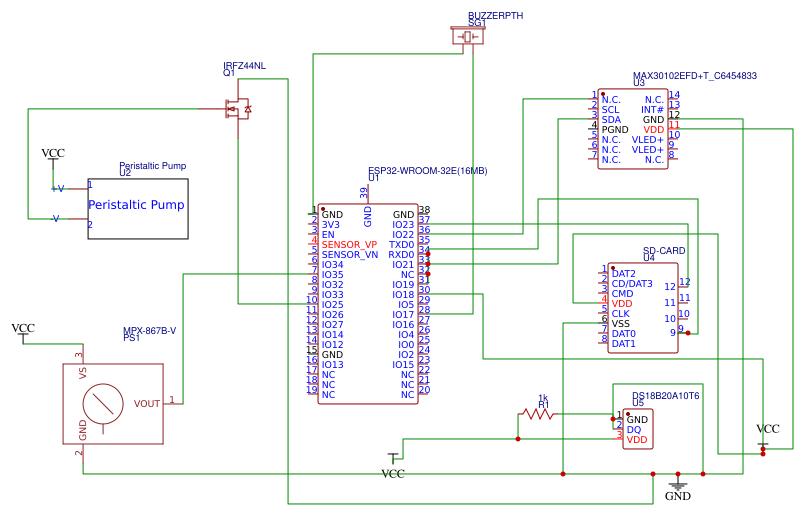Select the +V terminal of the pump
803x514 pixels.
point(57,189)
